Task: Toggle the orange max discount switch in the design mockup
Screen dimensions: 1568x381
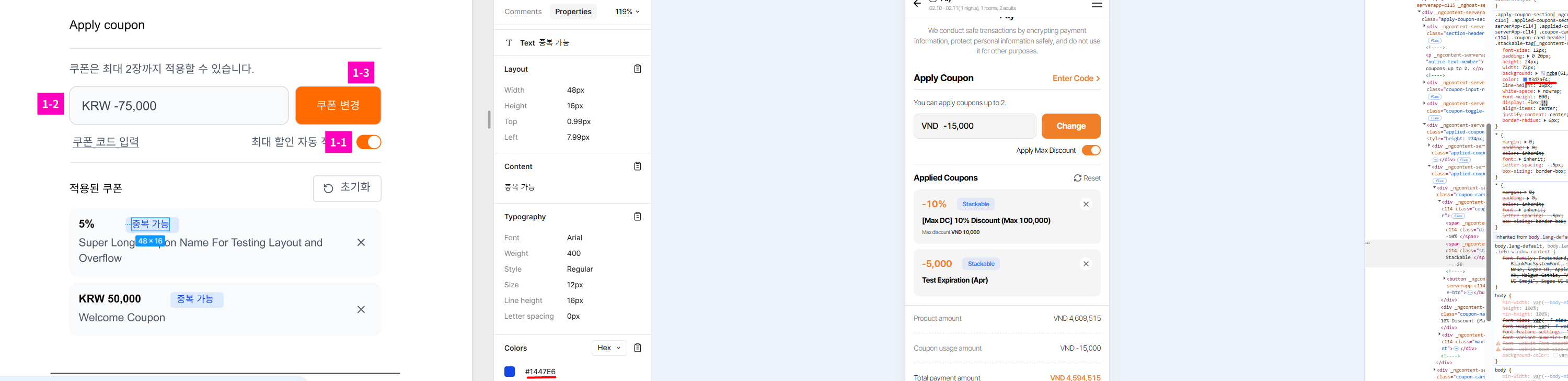Action: pos(369,142)
